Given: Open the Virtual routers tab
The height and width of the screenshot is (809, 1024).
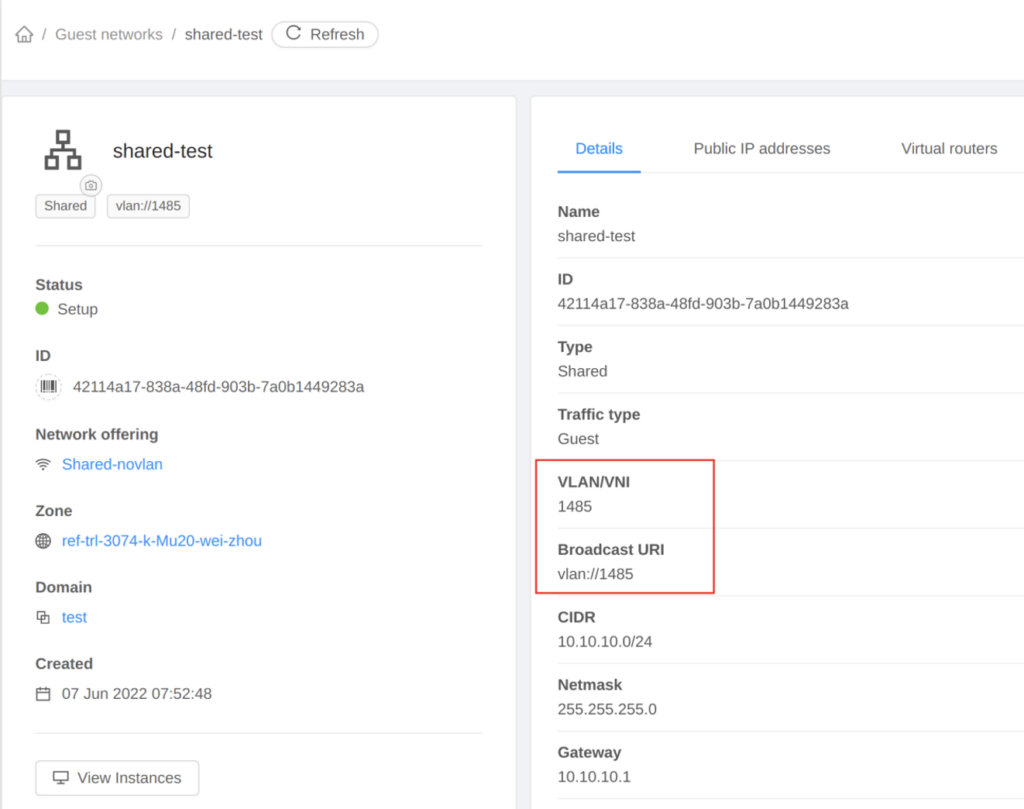Looking at the screenshot, I should [948, 148].
